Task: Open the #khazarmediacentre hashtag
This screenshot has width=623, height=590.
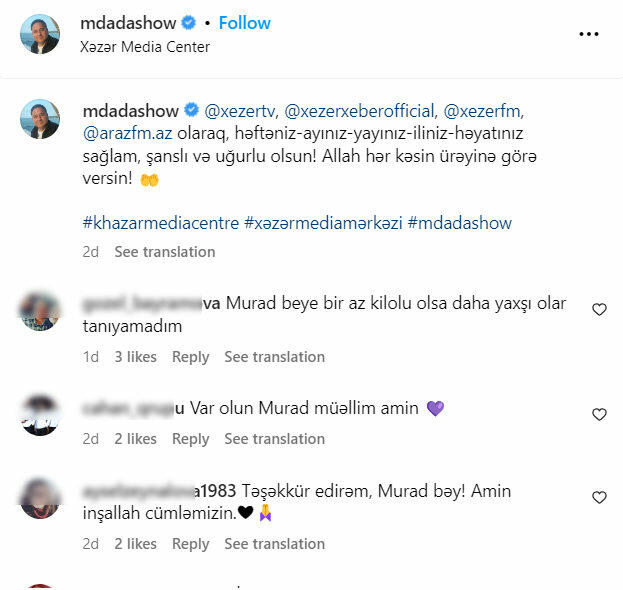Action: click(x=161, y=223)
